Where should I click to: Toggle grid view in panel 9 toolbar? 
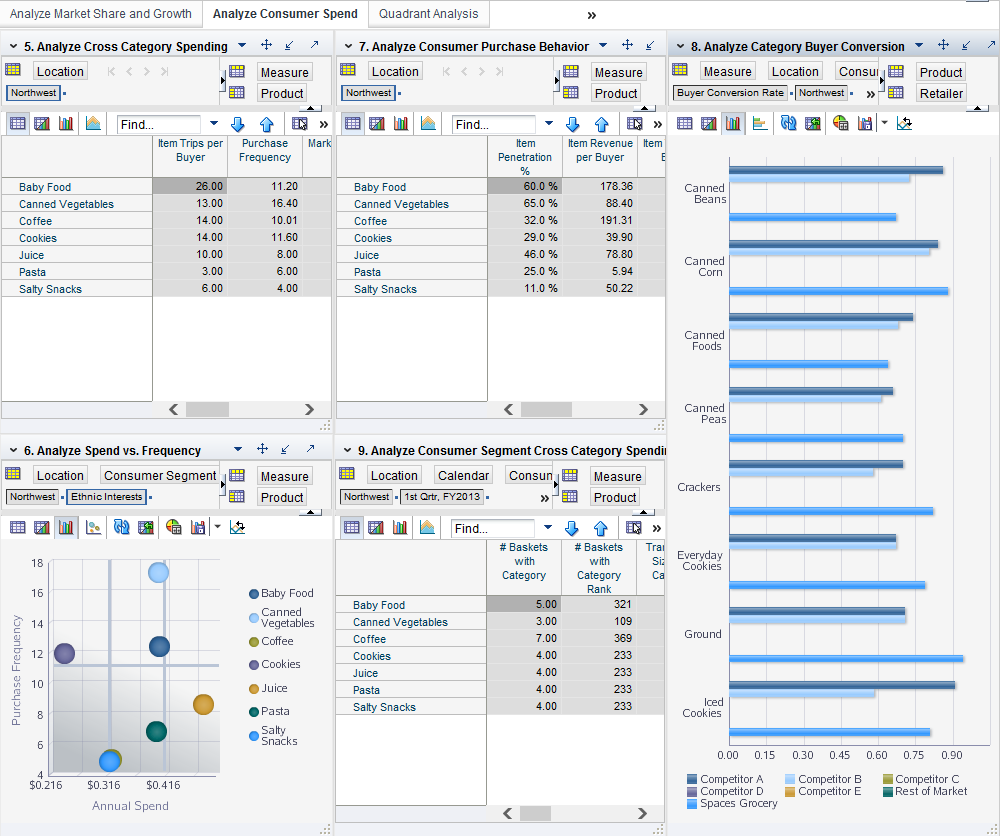(351, 527)
